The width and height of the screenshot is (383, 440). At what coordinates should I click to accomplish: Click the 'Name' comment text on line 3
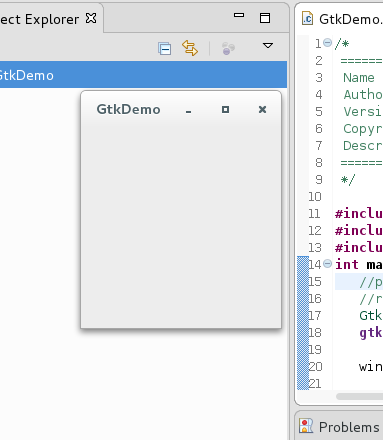[x=359, y=78]
